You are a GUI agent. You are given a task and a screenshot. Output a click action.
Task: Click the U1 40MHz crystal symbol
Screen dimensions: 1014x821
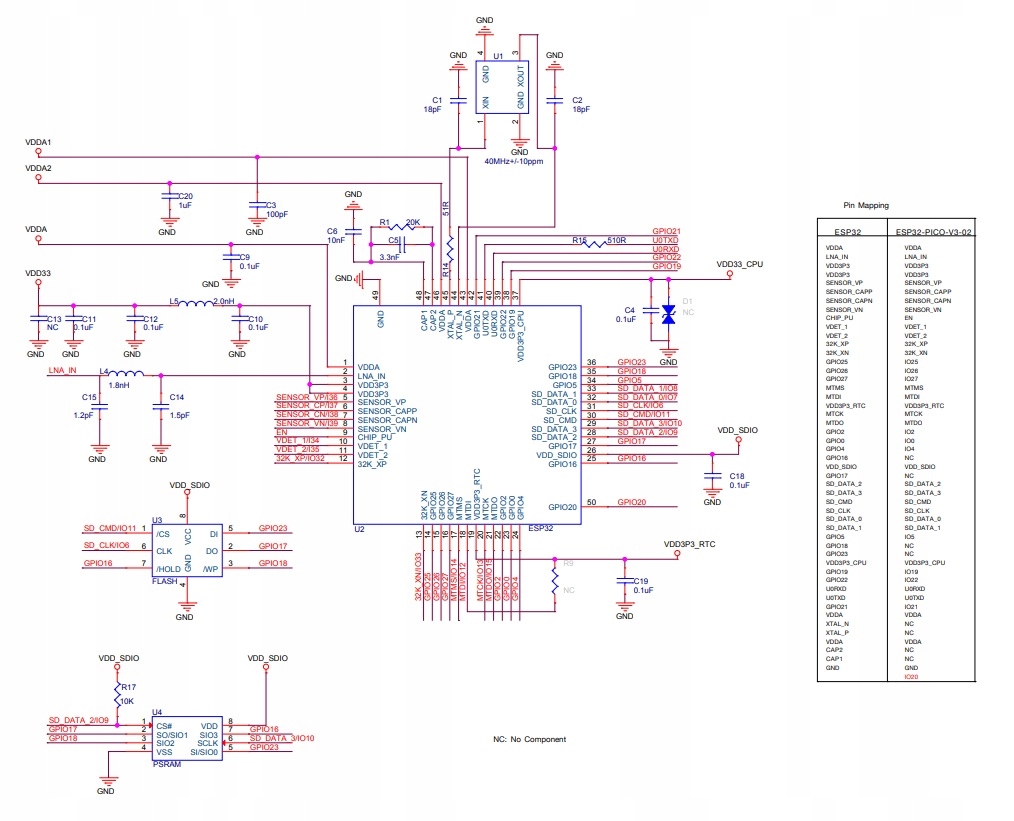pos(502,87)
